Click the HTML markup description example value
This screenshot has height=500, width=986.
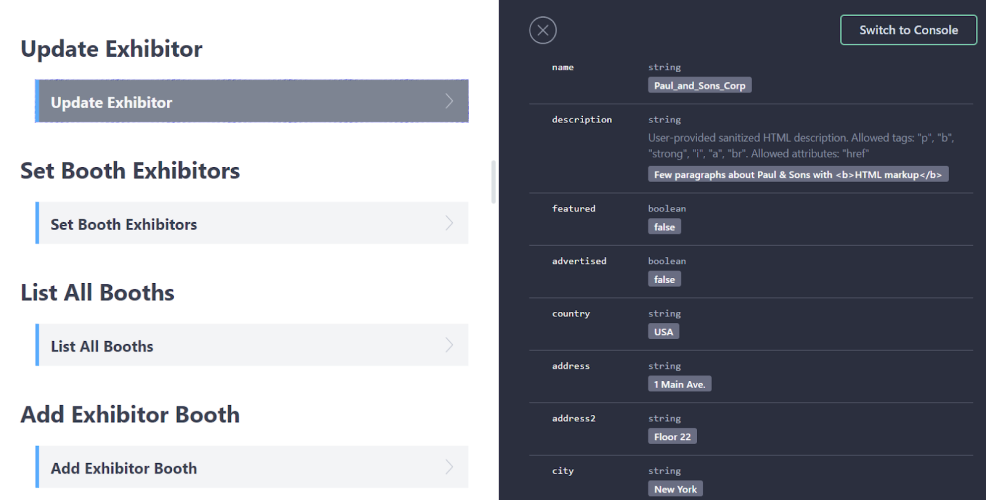798,175
